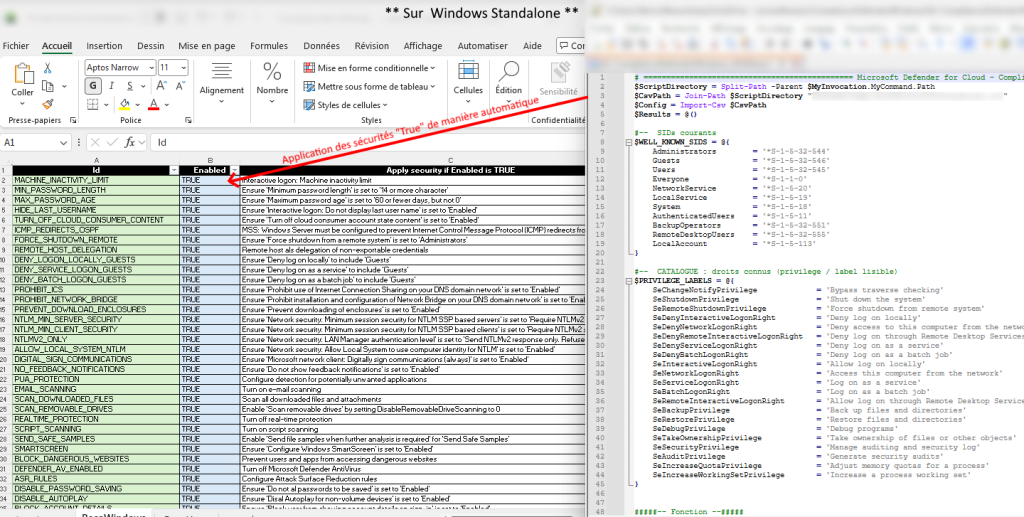Screen dimensions: 1024x517
Task: Open the Aptos Narrow font name dropdown
Action: (x=152, y=67)
